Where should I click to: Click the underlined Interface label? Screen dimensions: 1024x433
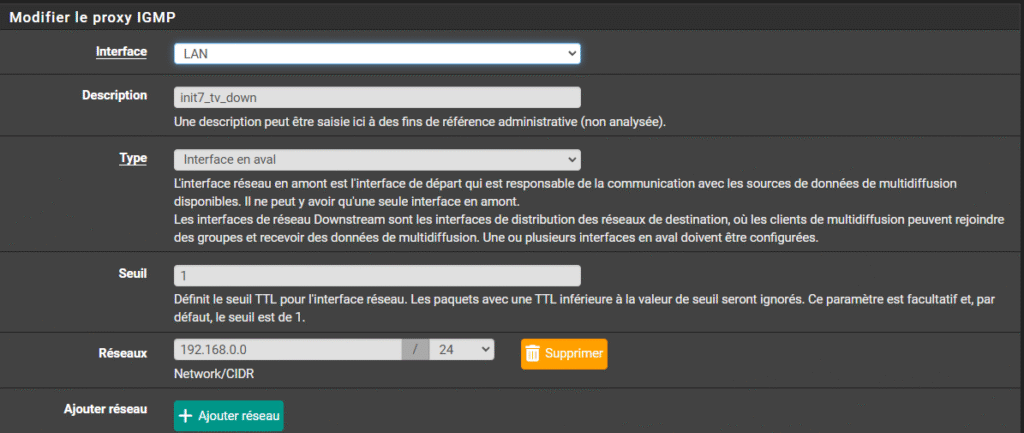click(121, 51)
